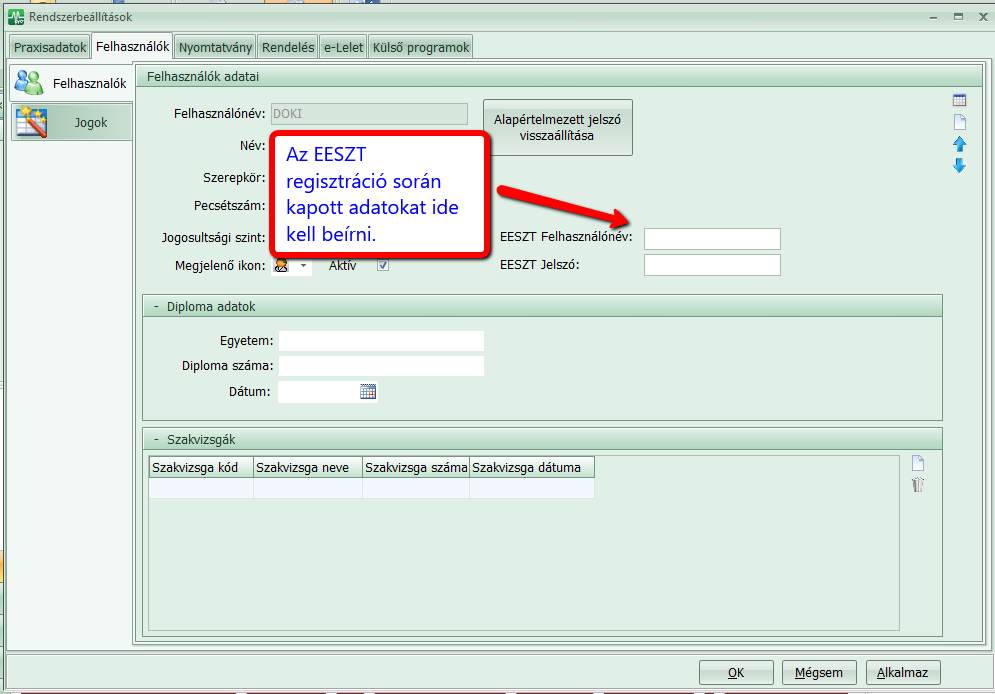The width and height of the screenshot is (995, 694).
Task: Open the user list table icon
Action: click(x=959, y=100)
